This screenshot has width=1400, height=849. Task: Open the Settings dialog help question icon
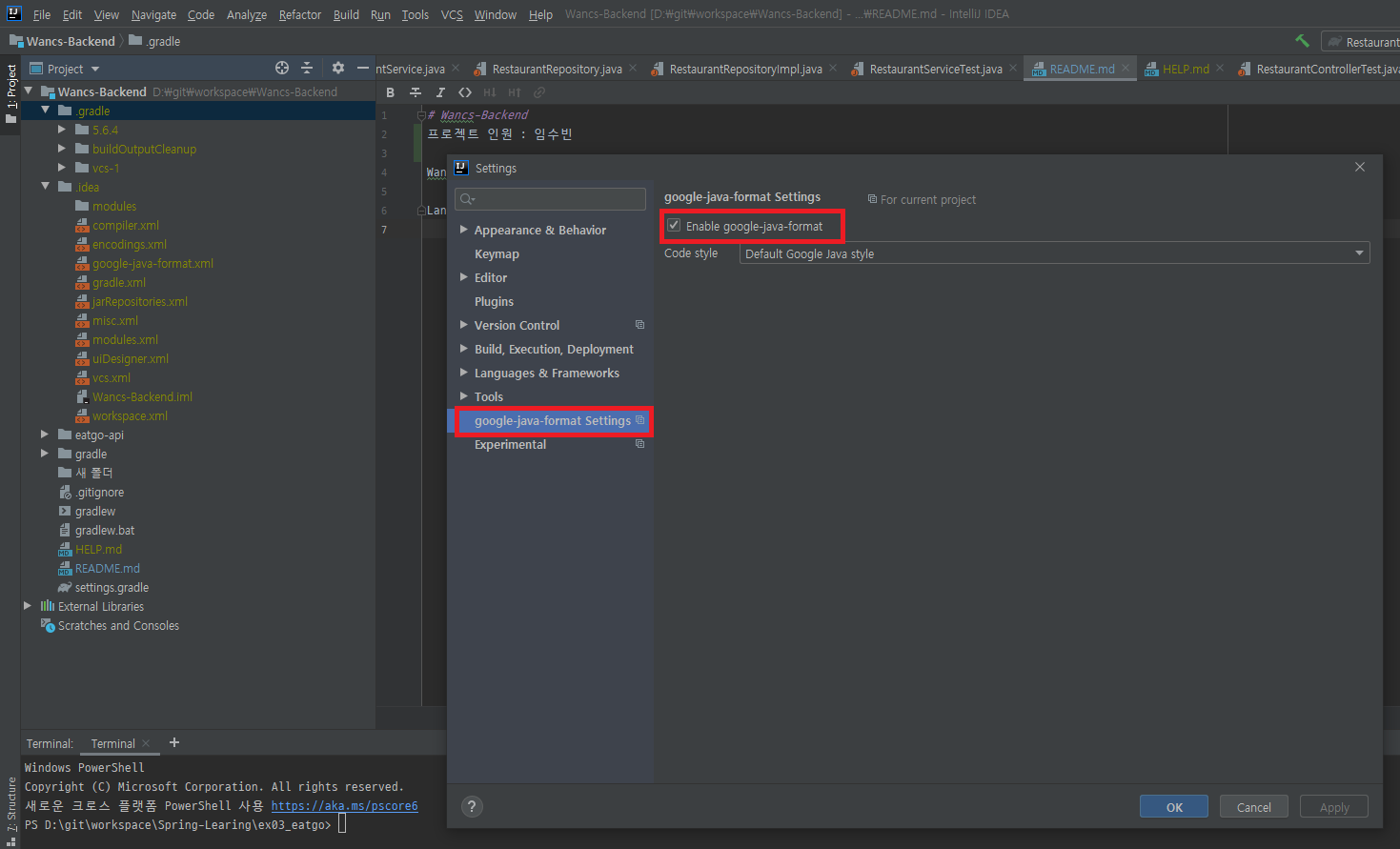[x=472, y=806]
